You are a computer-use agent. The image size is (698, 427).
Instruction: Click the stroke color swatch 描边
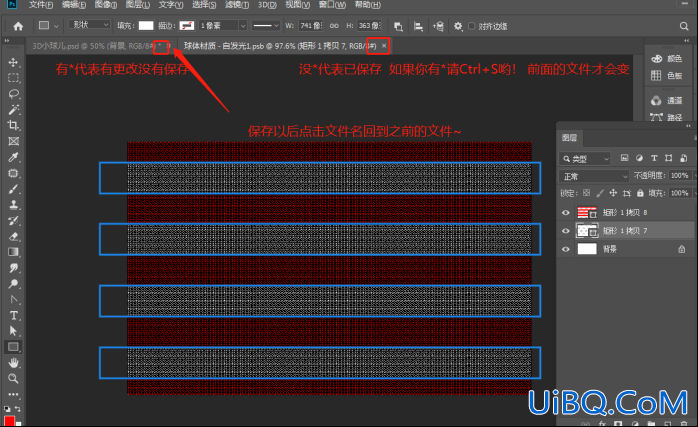[x=187, y=25]
